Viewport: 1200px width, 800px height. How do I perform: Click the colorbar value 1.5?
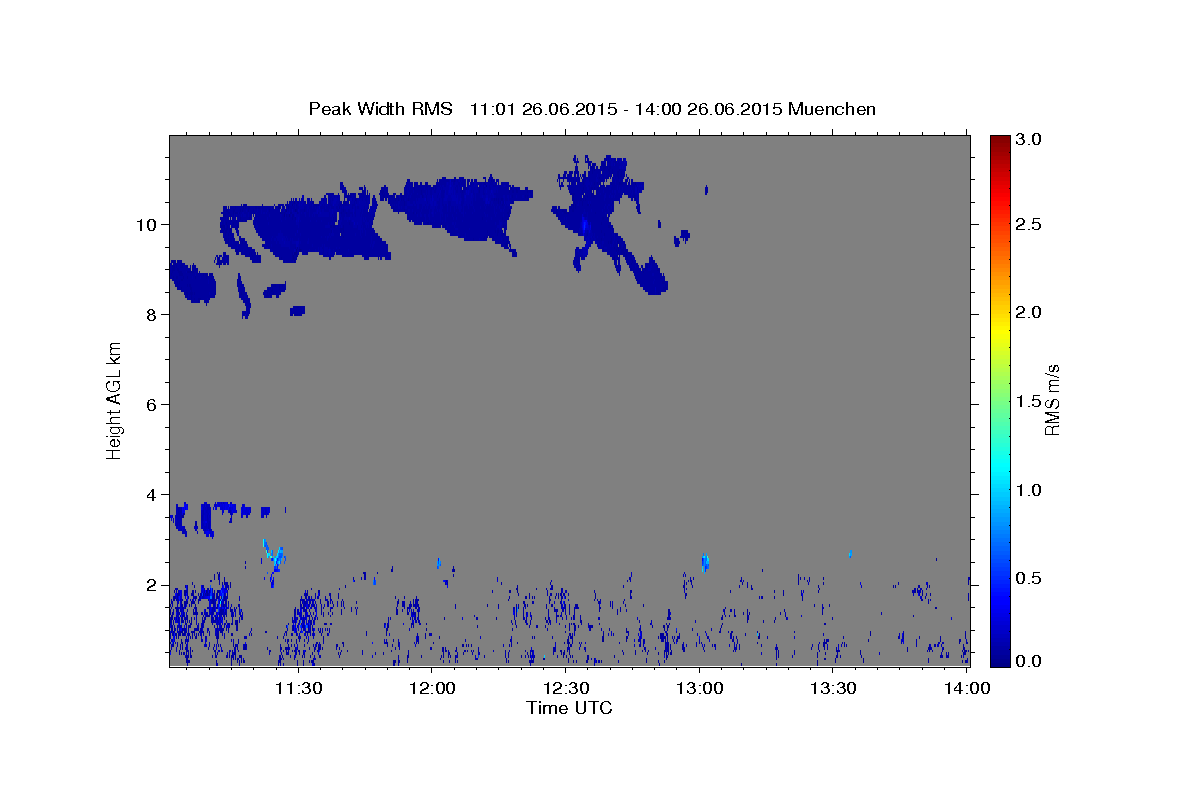pos(1029,401)
